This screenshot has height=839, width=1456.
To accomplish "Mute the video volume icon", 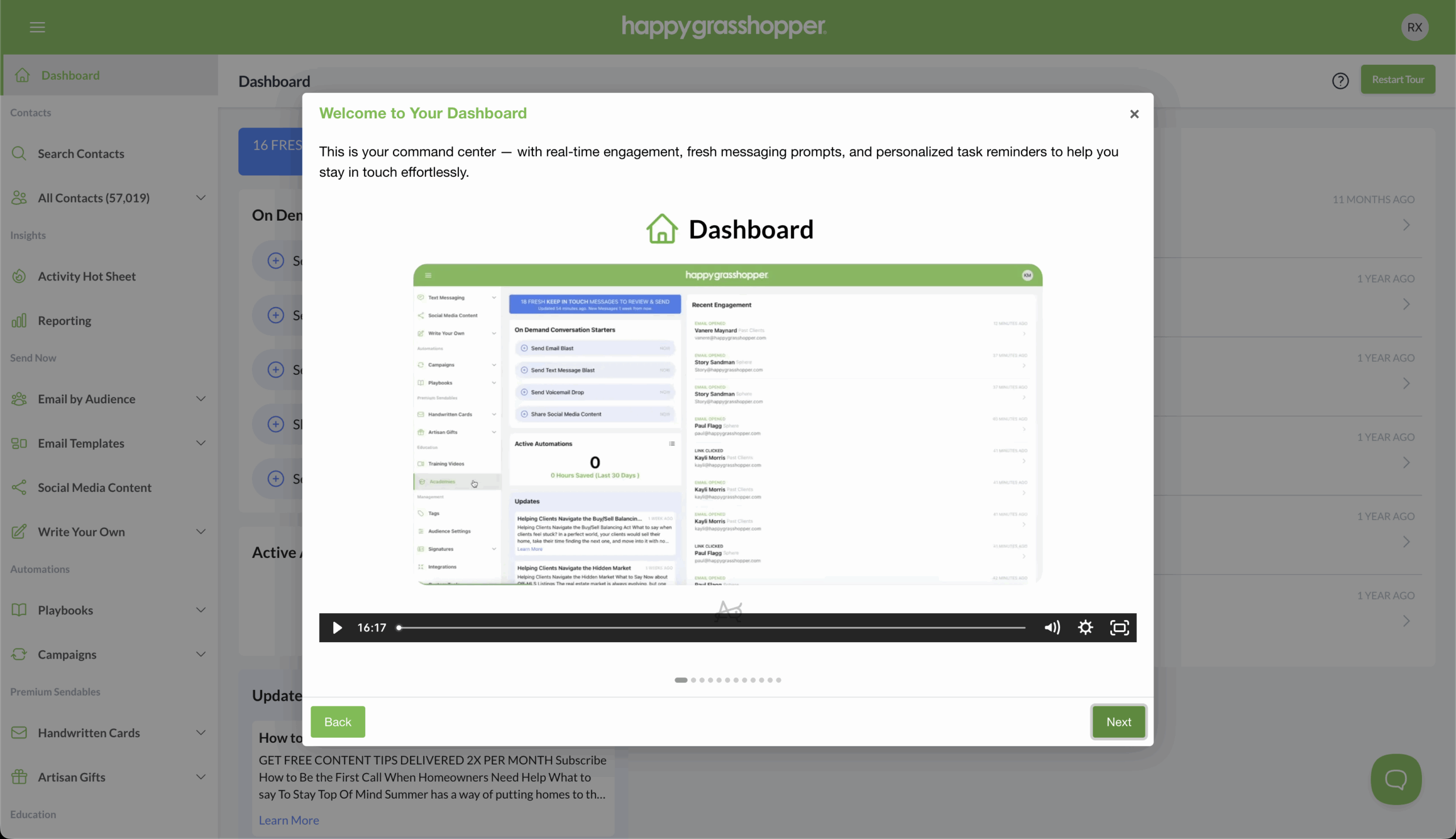I will [1052, 627].
